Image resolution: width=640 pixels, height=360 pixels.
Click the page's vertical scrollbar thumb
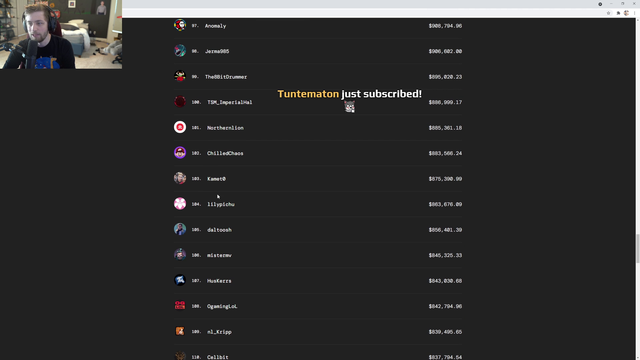637,249
